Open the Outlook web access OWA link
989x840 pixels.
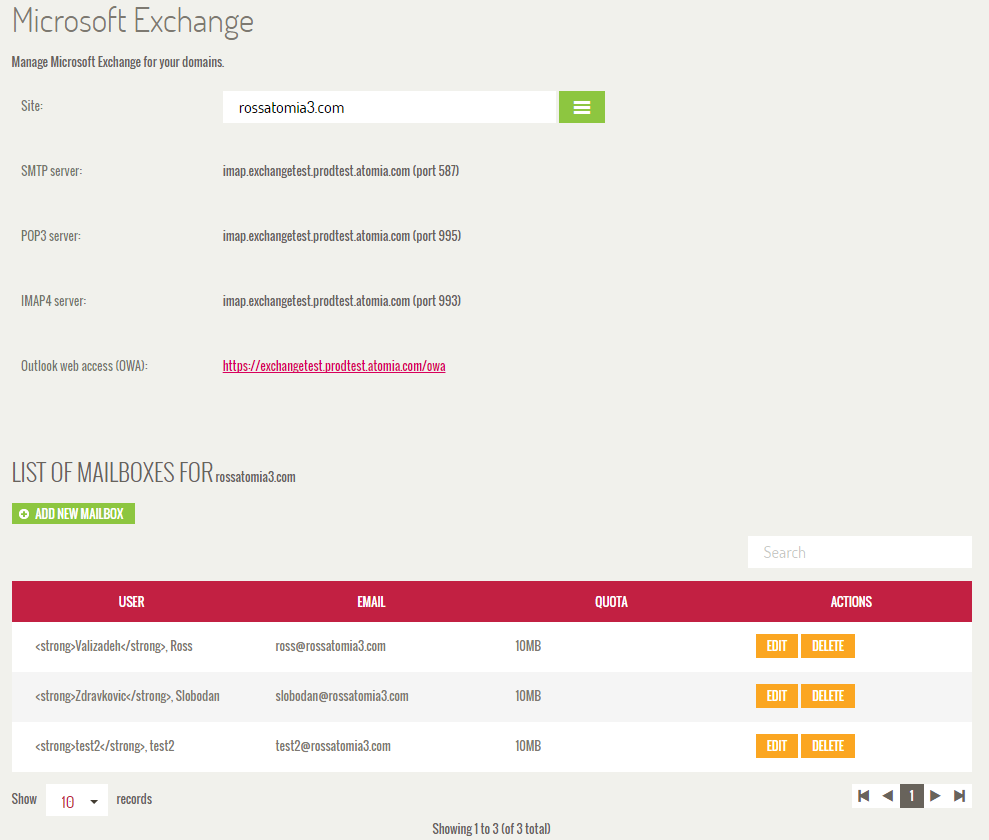pyautogui.click(x=334, y=366)
